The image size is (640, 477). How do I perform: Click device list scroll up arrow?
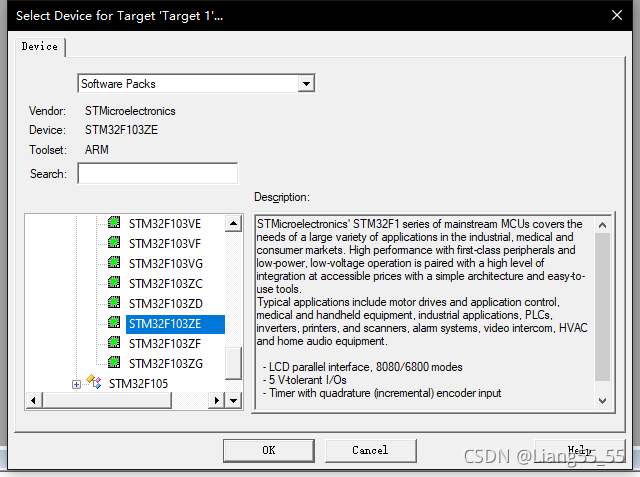(233, 223)
